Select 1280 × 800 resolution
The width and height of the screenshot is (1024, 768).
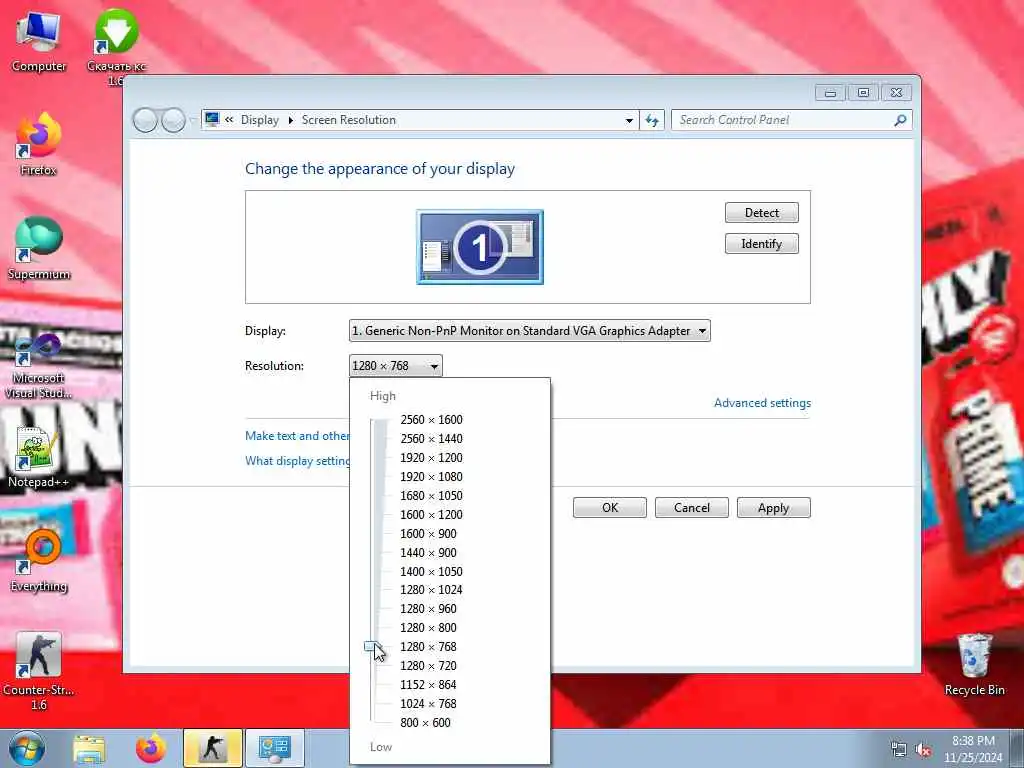pos(428,628)
